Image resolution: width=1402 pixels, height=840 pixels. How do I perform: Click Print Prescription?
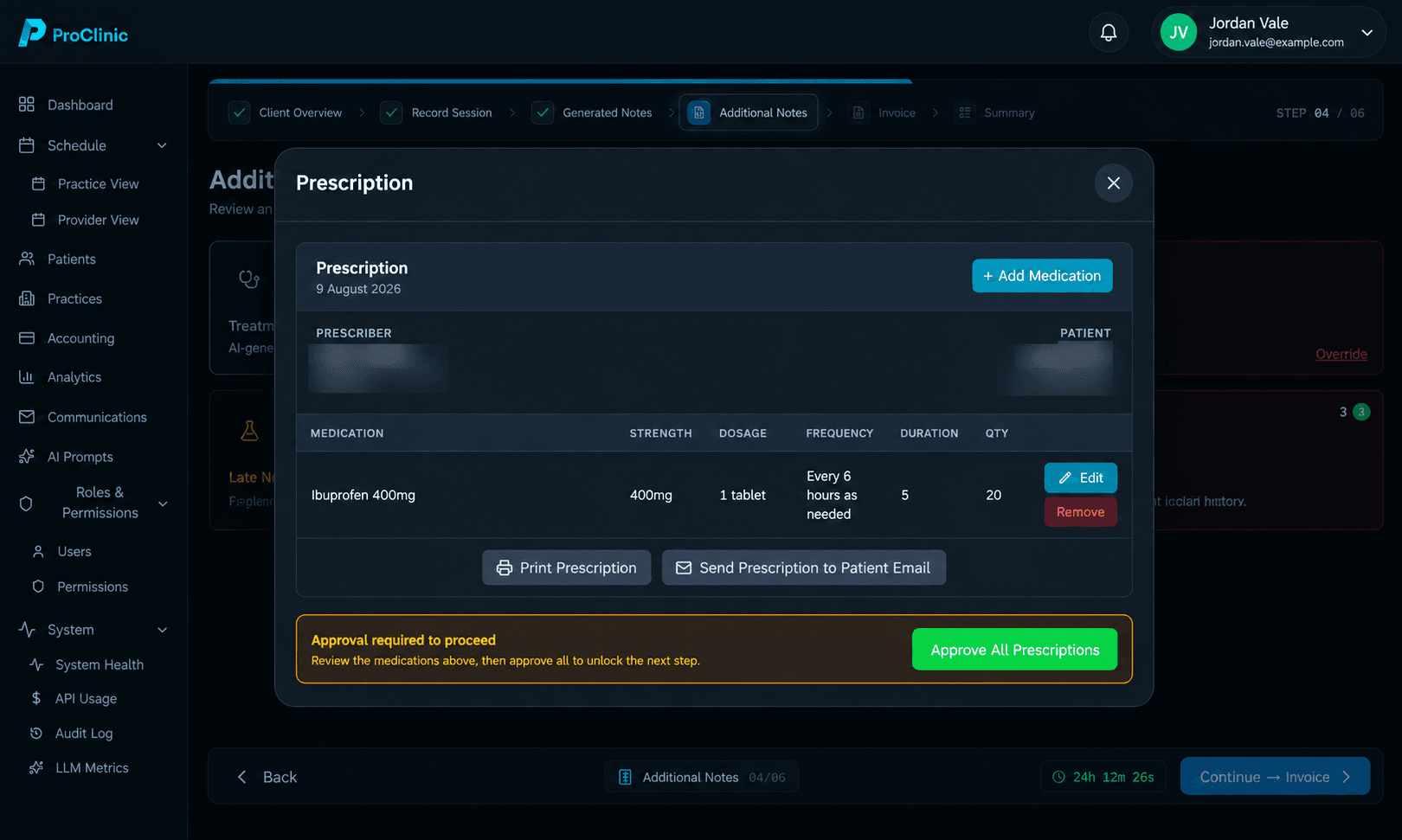click(x=566, y=567)
